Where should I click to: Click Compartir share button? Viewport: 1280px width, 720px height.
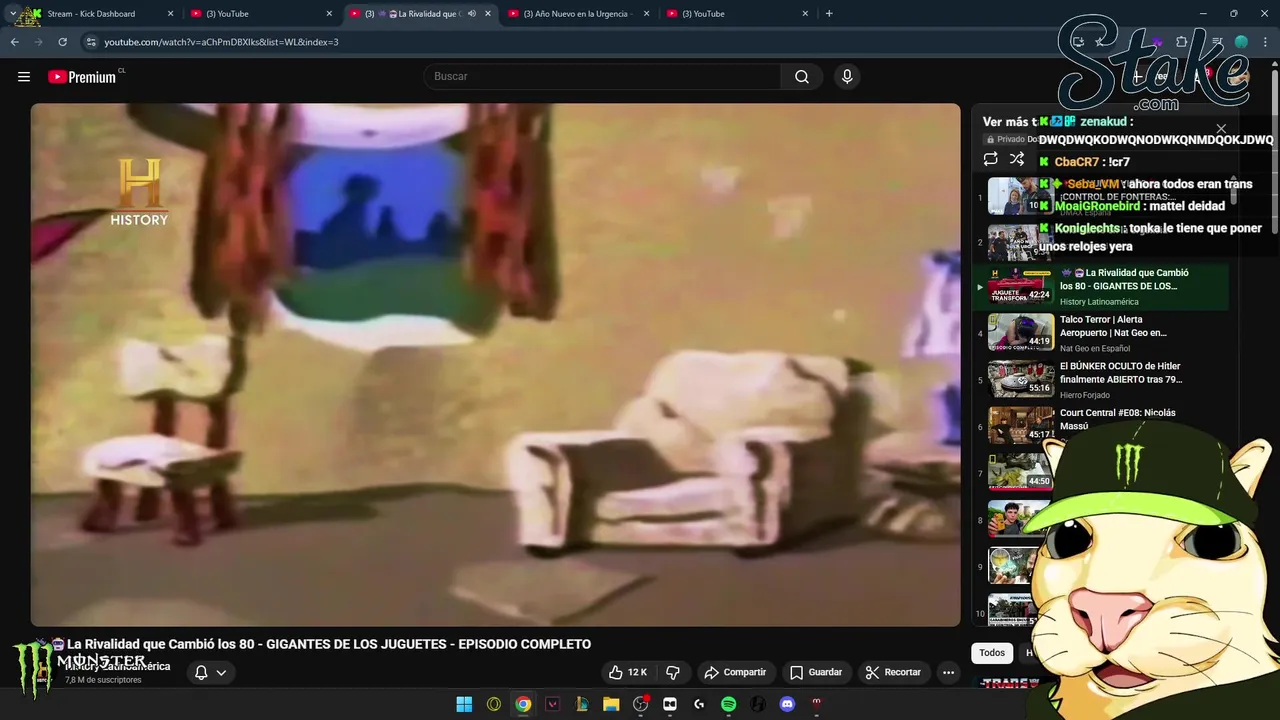735,672
